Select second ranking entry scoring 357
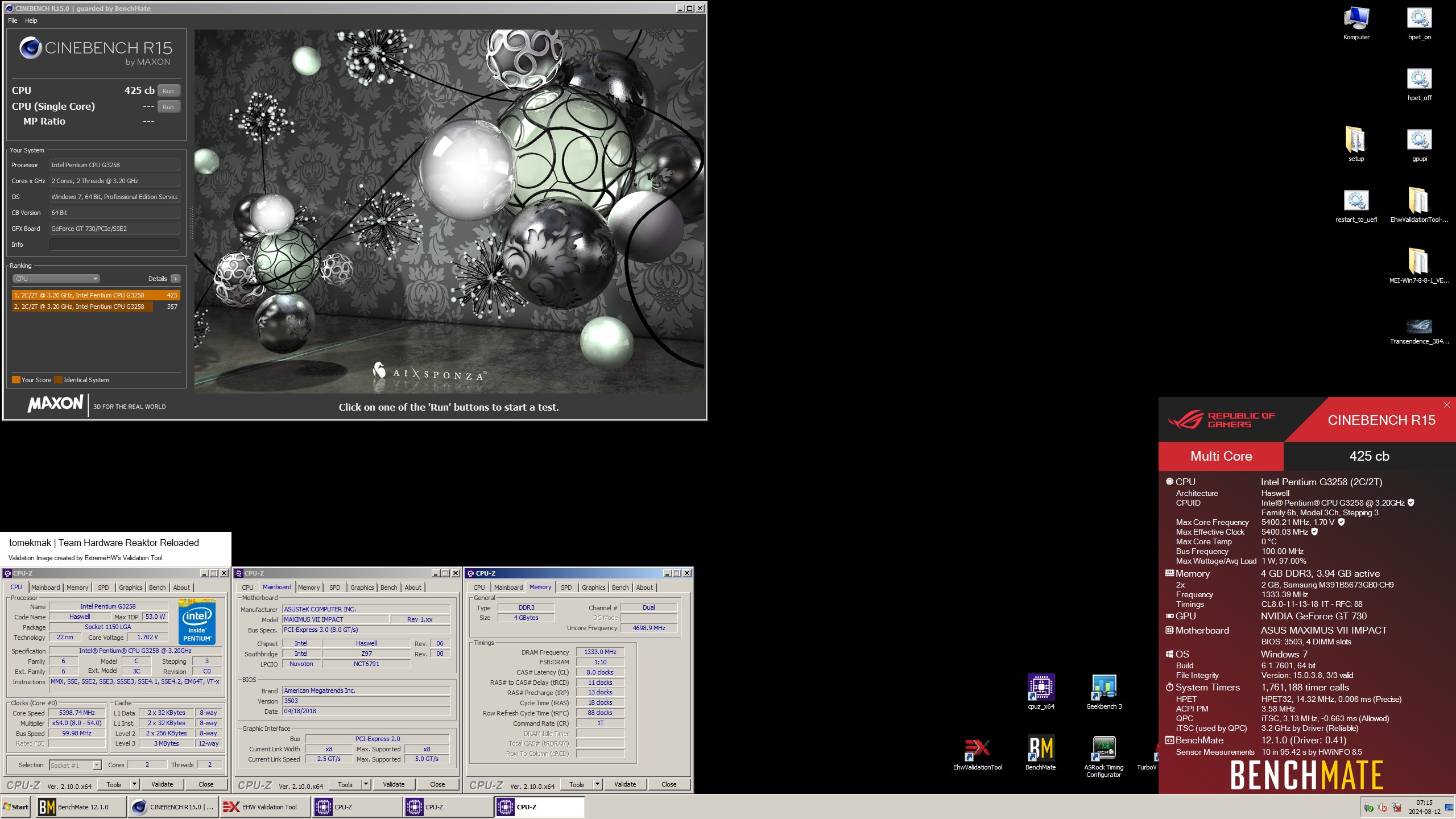 [x=96, y=307]
